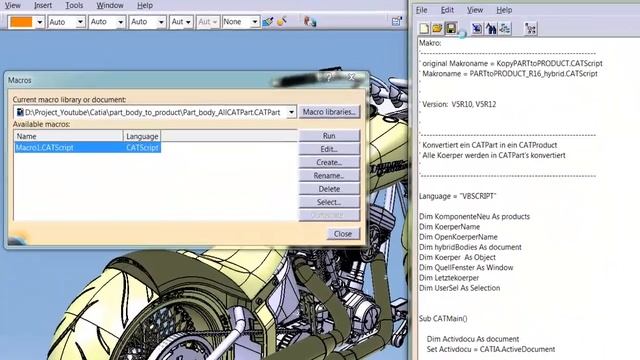Open the Tools menu in CATIA

[74, 5]
